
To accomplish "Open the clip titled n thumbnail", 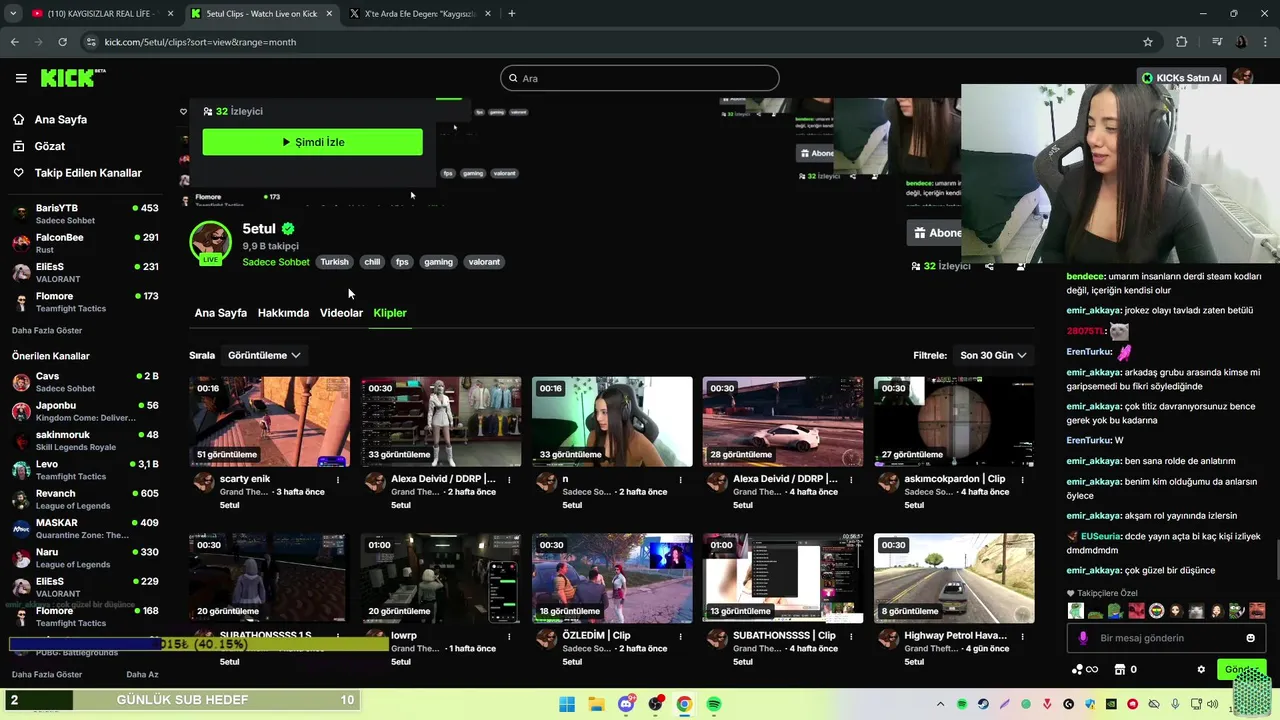I will click(x=612, y=421).
